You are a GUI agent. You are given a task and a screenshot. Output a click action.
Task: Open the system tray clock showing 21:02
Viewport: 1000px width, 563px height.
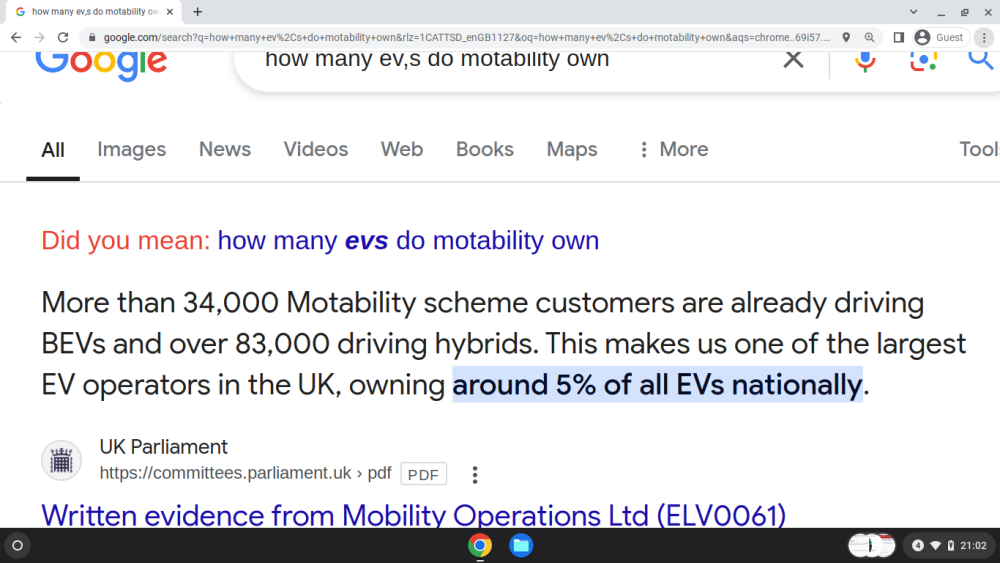(973, 546)
